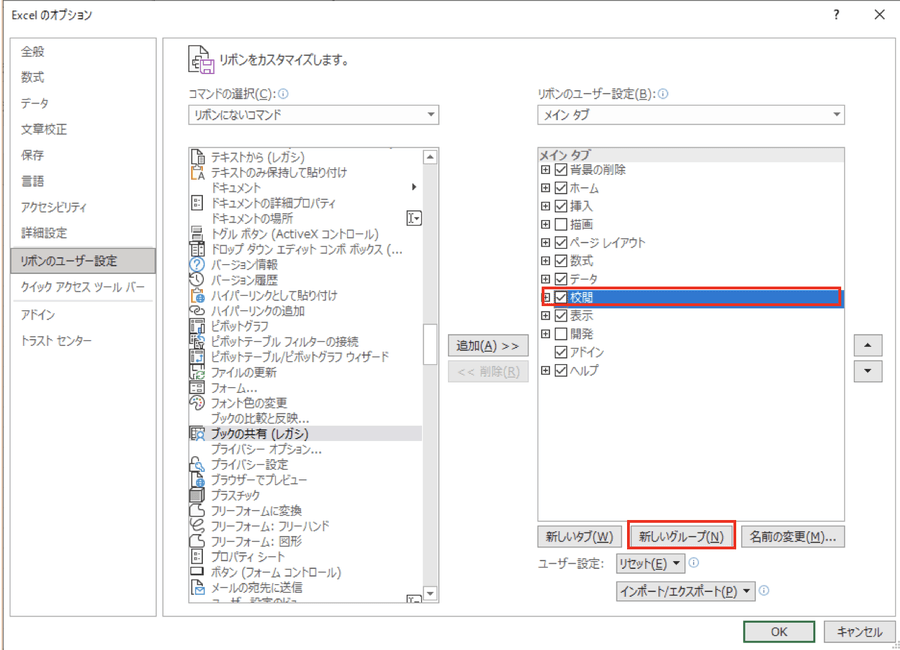Click the キャンセル button
The image size is (900, 650).
[x=859, y=632]
